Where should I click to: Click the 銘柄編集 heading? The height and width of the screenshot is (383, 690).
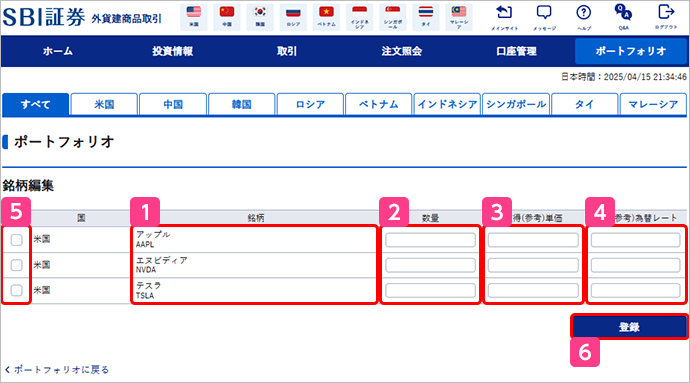28,186
